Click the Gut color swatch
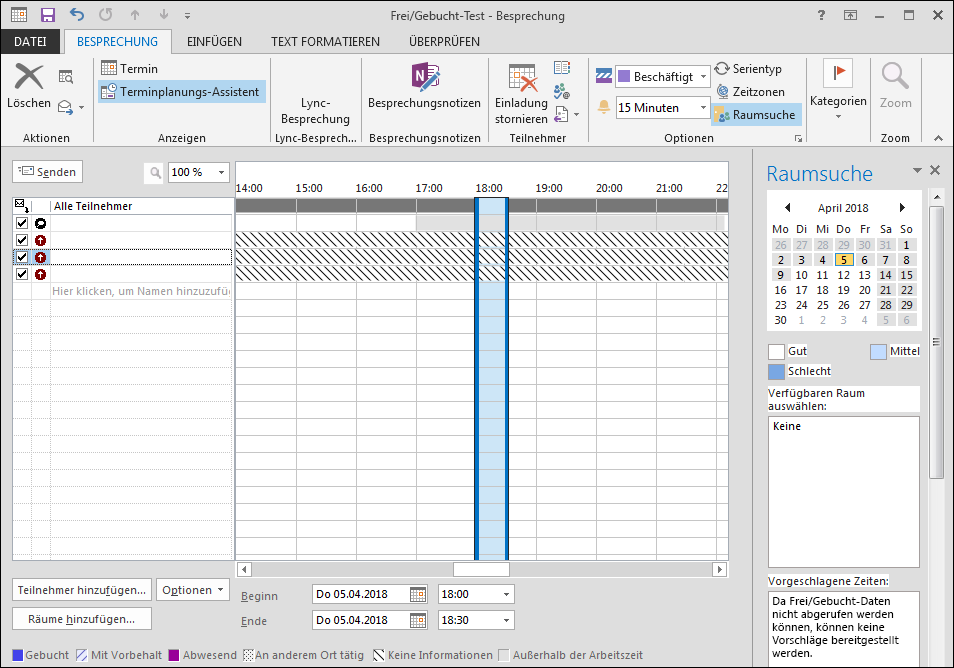954x668 pixels. point(776,352)
